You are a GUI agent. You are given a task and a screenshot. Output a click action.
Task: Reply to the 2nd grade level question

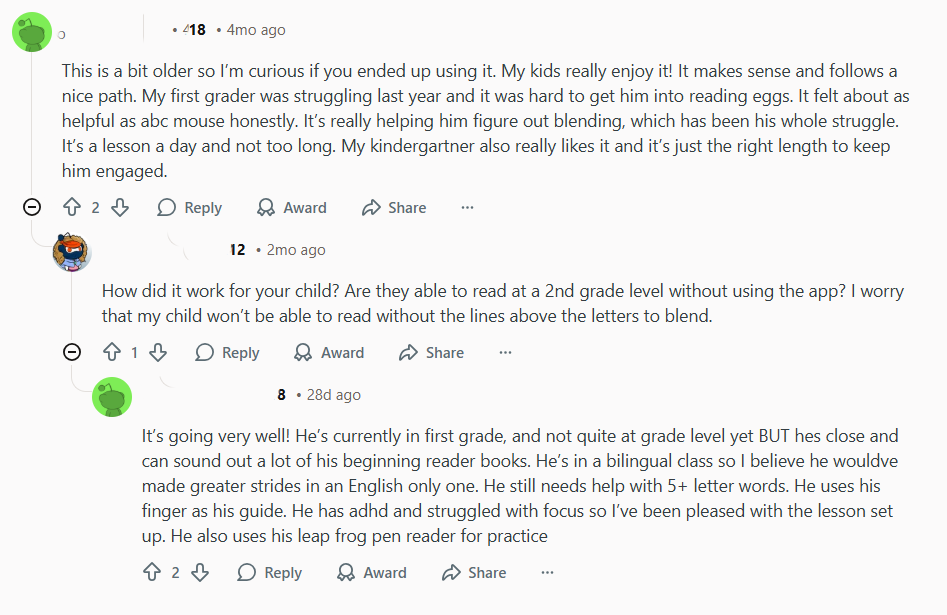click(x=228, y=353)
